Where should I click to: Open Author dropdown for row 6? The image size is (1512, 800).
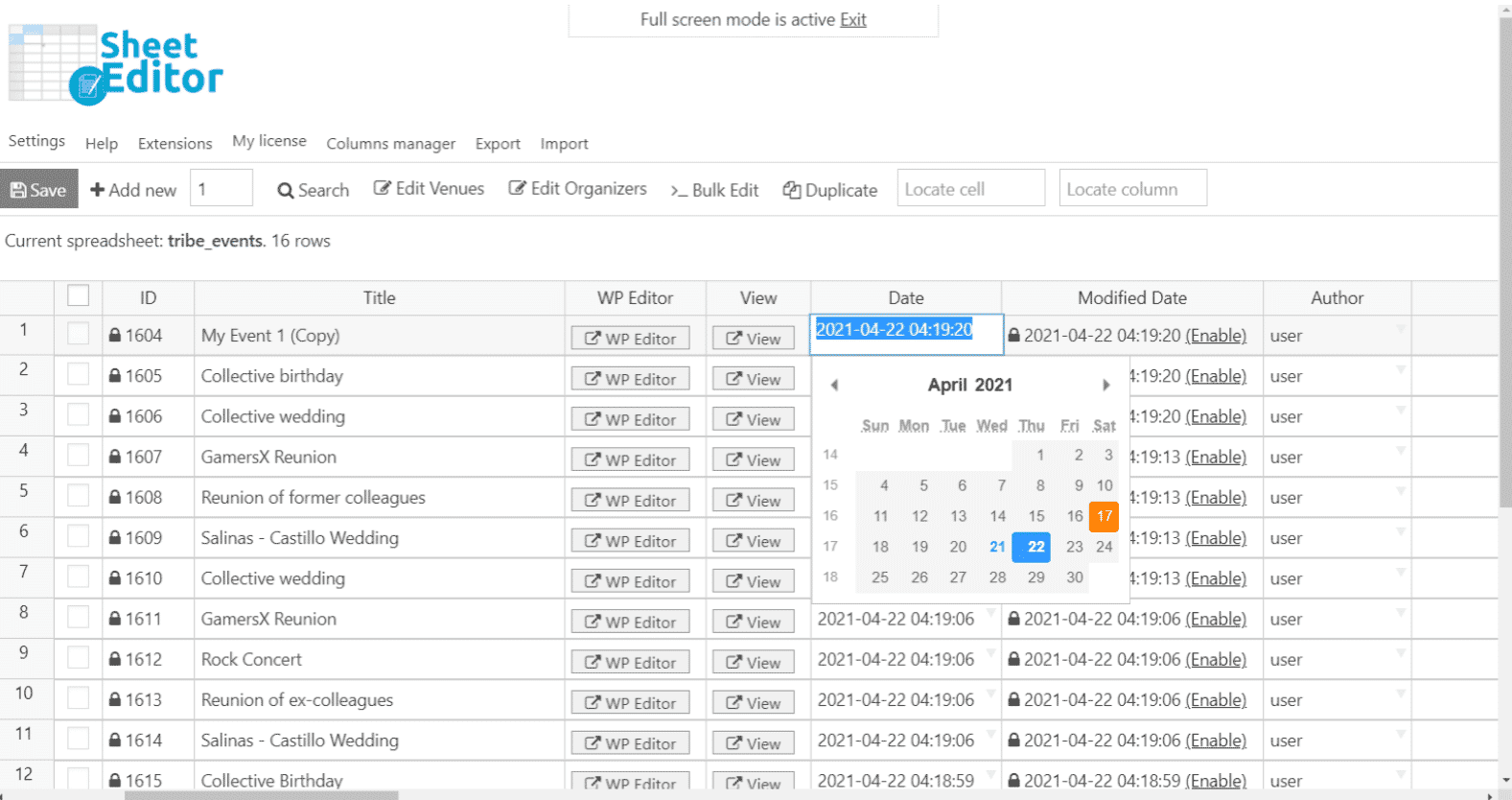[1401, 531]
